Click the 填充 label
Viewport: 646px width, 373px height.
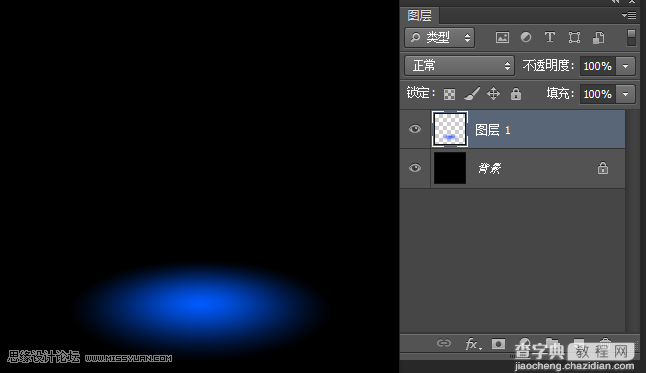(x=560, y=94)
